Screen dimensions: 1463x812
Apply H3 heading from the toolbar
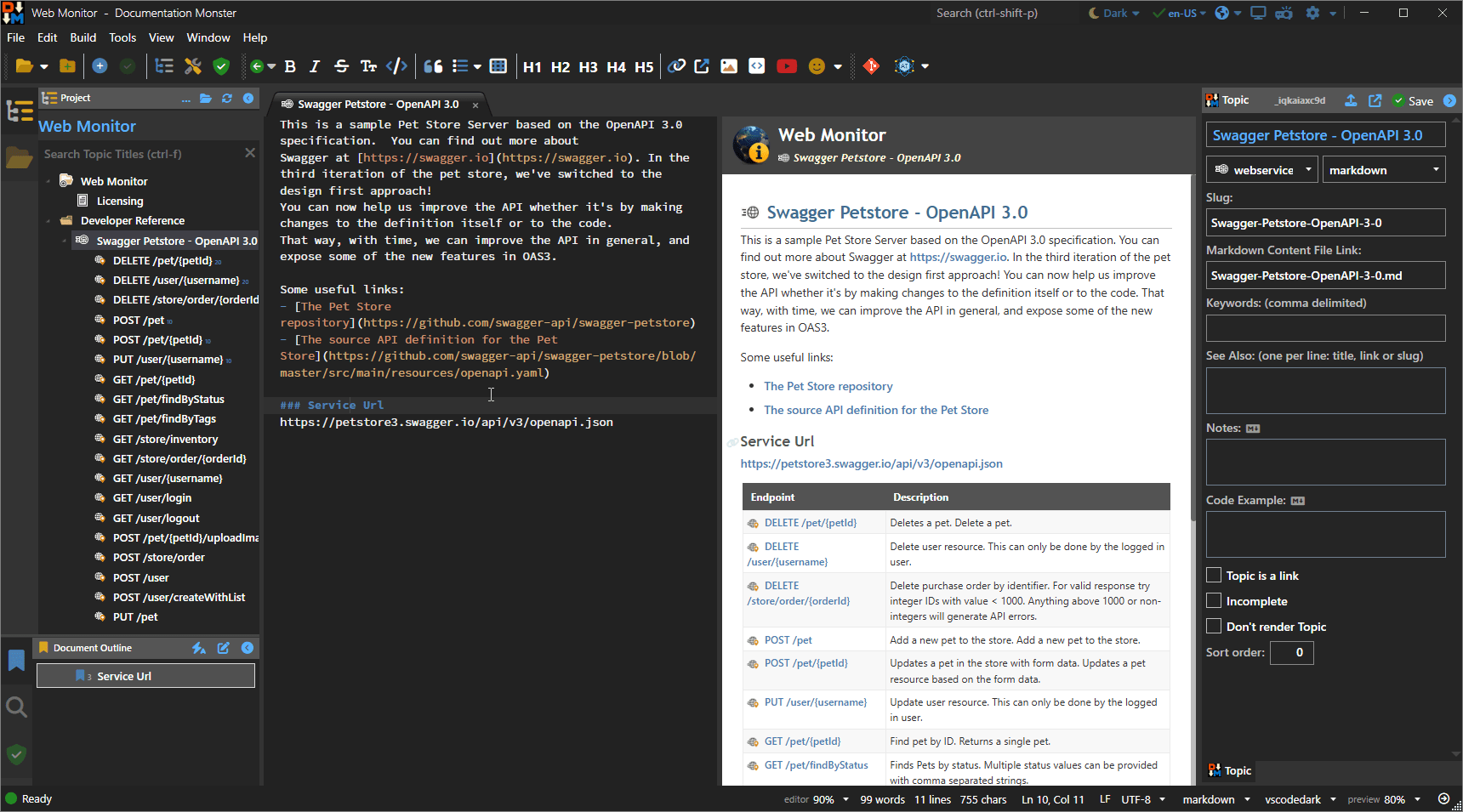[589, 66]
